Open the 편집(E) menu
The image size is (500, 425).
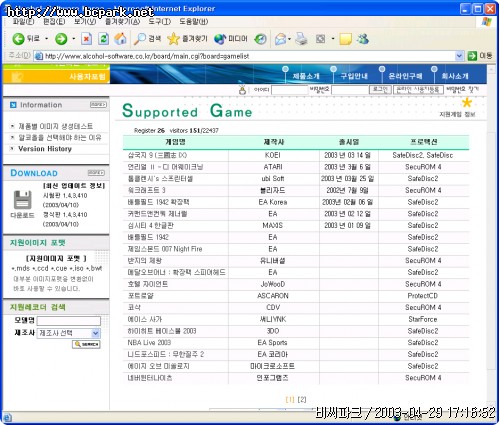click(x=54, y=22)
